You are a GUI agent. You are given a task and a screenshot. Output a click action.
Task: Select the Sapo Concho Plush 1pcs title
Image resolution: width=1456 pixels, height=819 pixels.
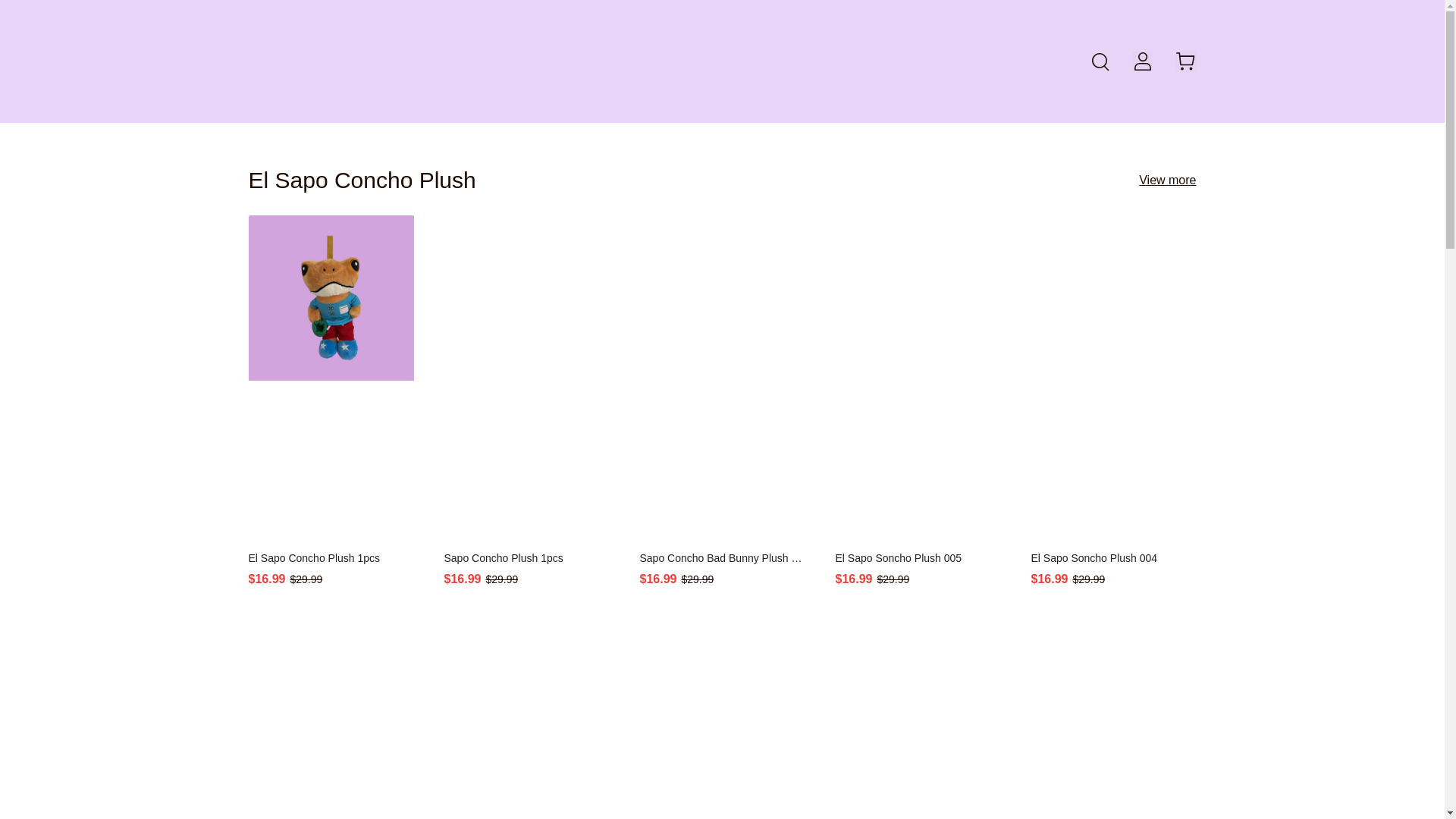tap(503, 558)
